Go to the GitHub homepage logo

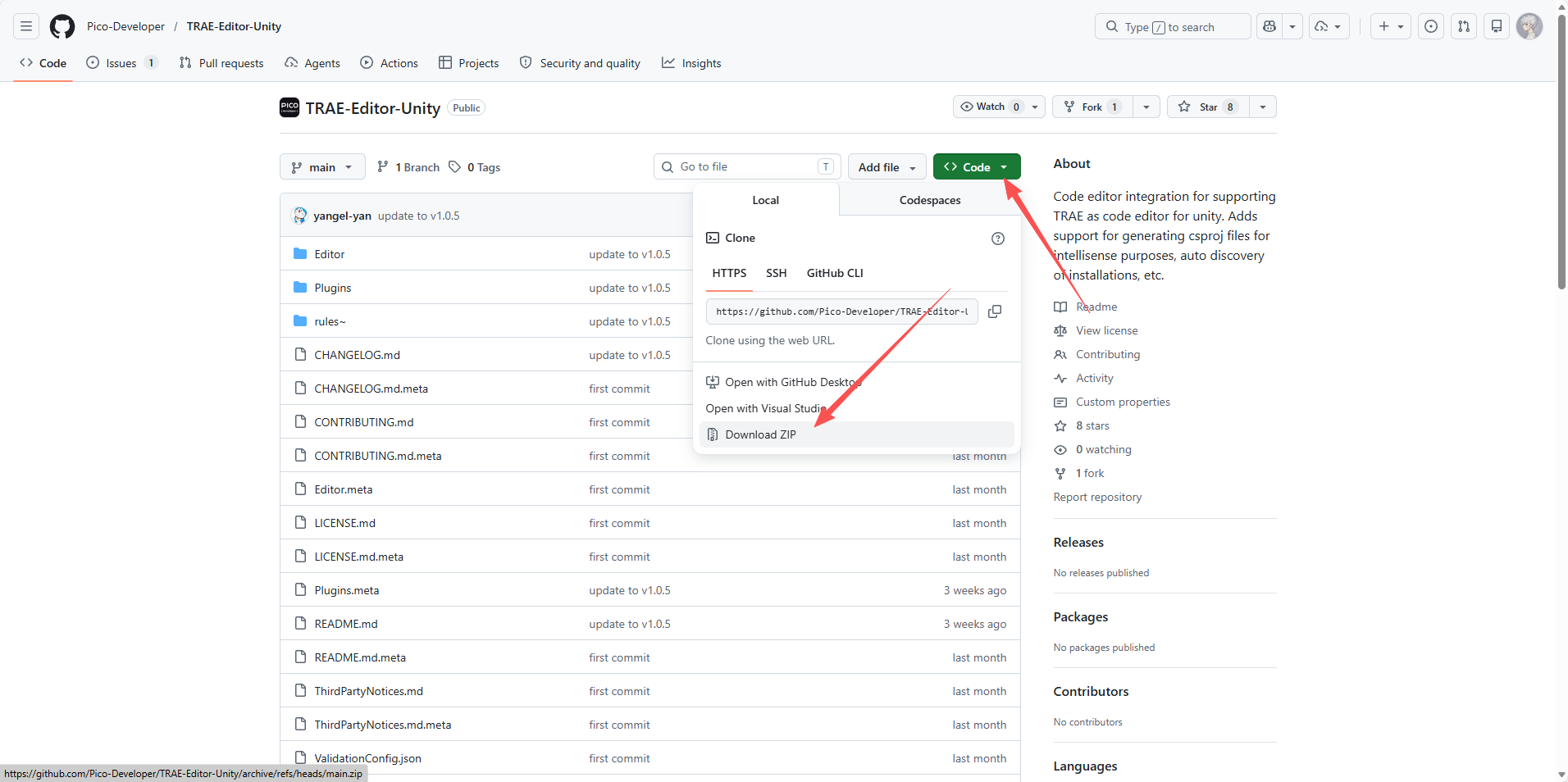point(62,26)
